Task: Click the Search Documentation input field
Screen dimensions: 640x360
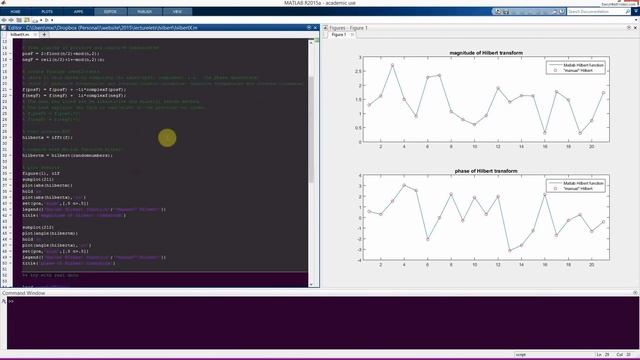Action: tap(596, 11)
